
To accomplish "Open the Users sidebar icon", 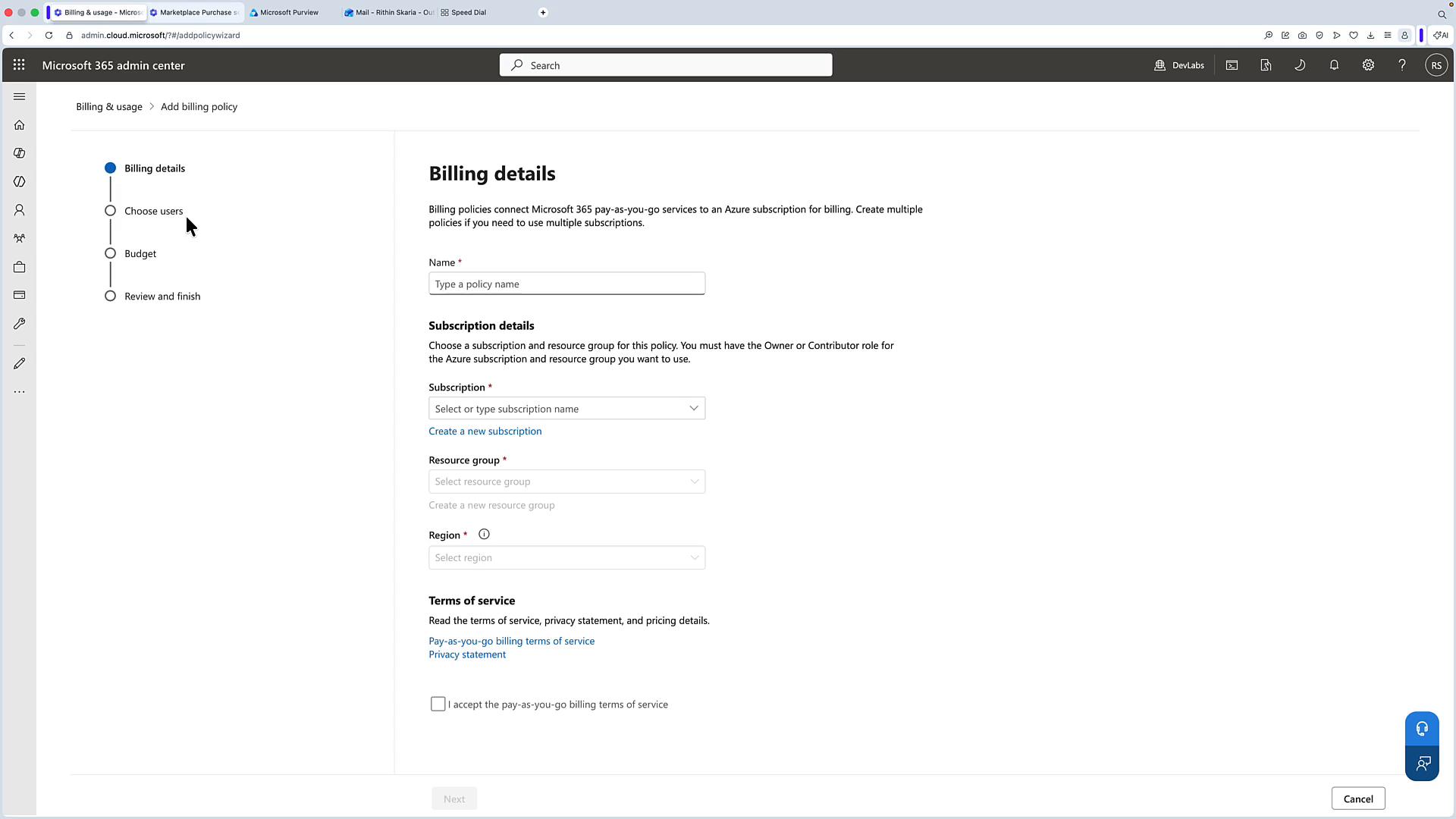I will (20, 210).
